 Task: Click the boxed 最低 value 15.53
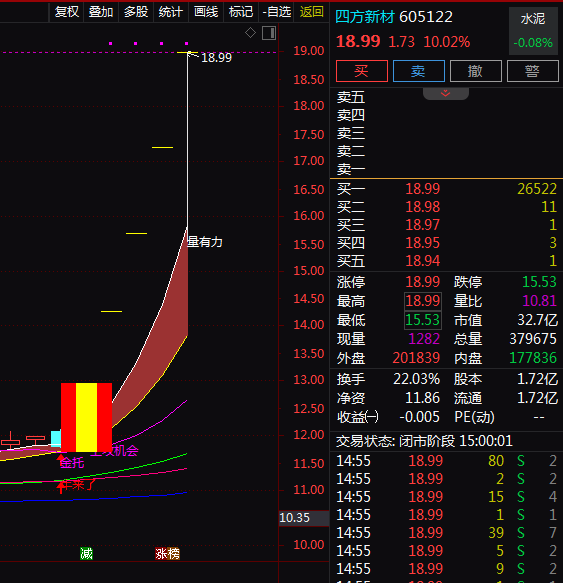click(423, 320)
